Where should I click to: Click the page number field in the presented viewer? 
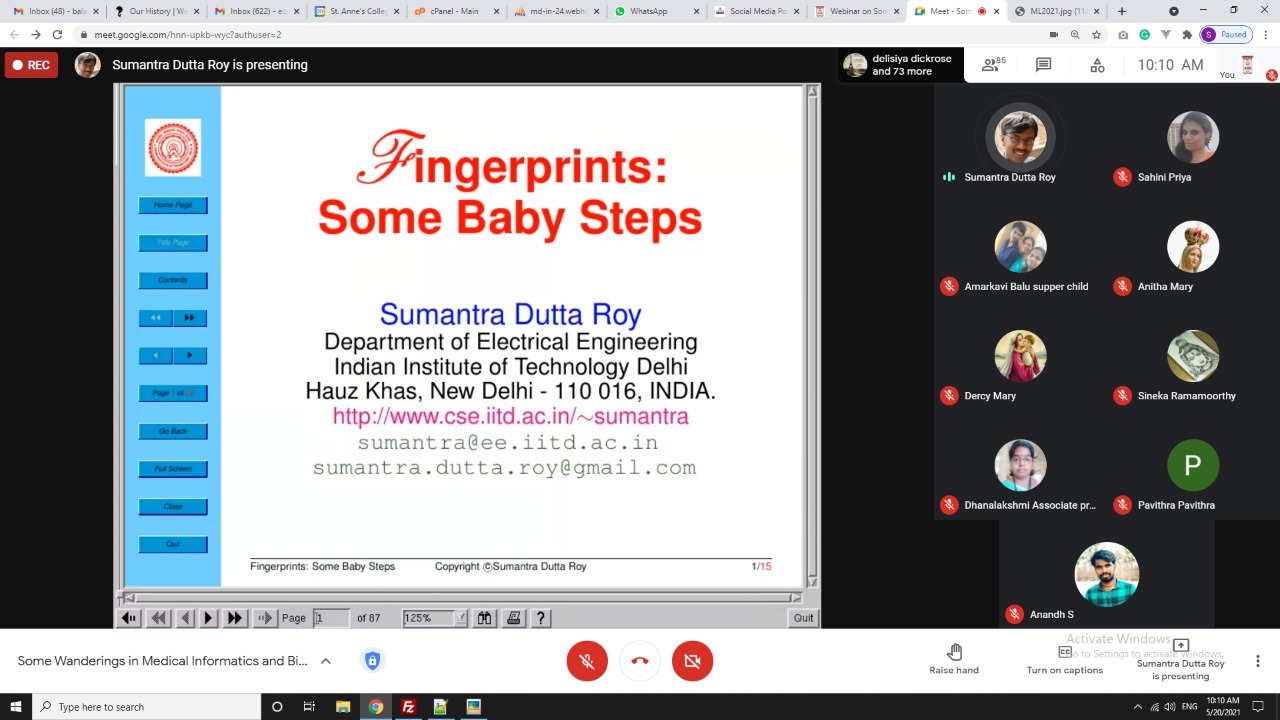point(331,618)
